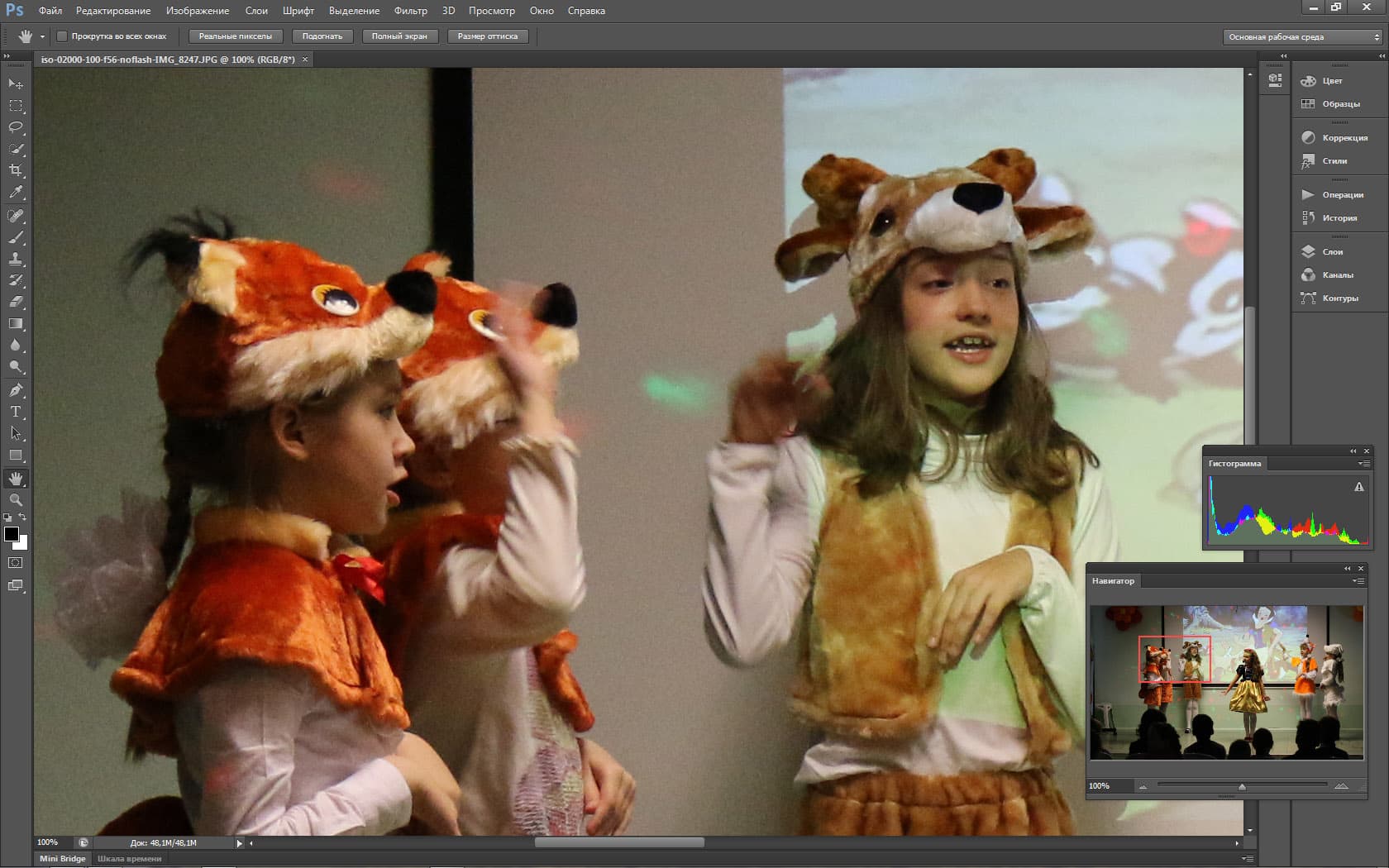Image resolution: width=1389 pixels, height=868 pixels.
Task: Select the Dodge tool
Action: point(16,366)
